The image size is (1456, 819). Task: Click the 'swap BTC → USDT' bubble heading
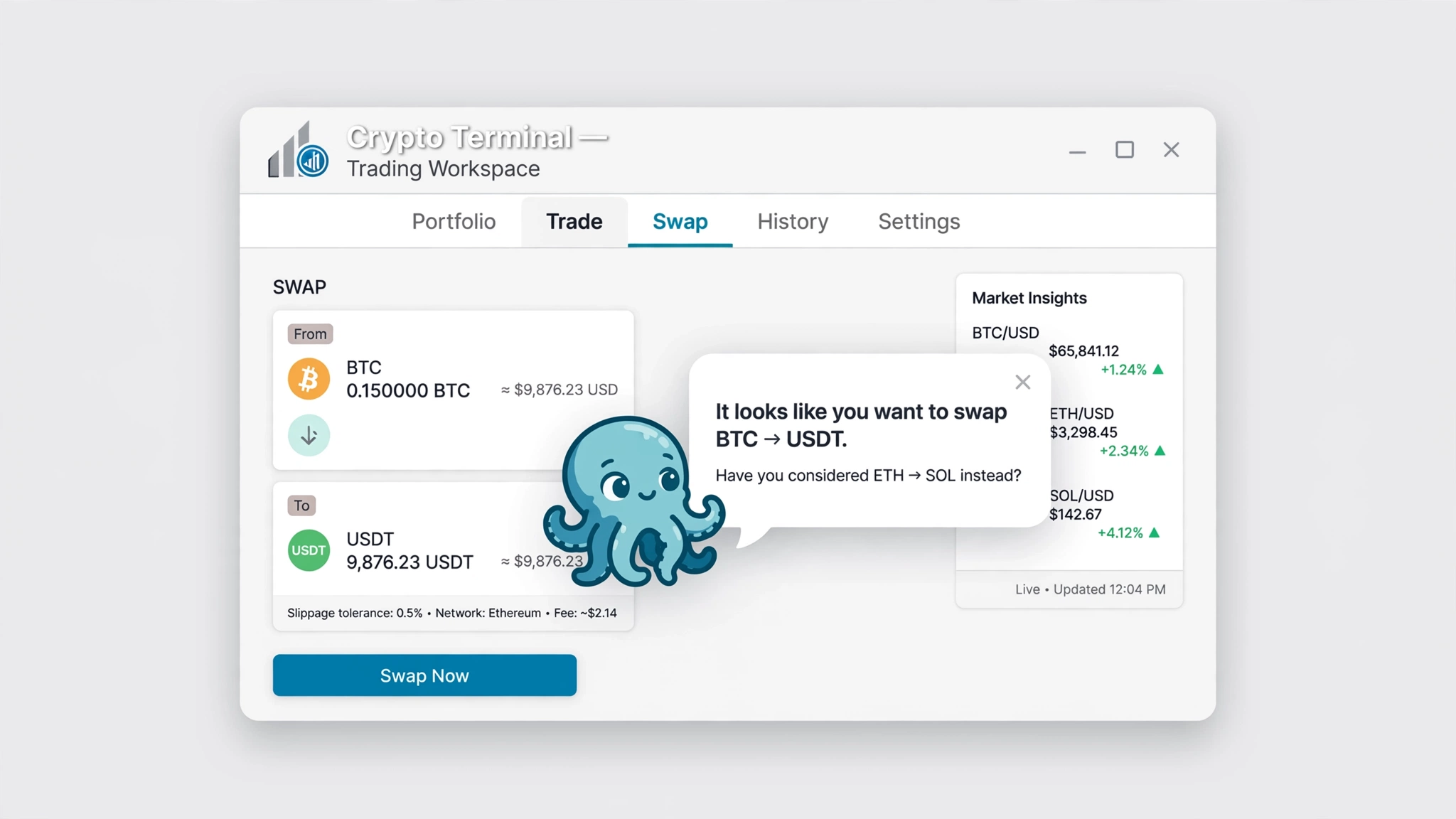(861, 425)
